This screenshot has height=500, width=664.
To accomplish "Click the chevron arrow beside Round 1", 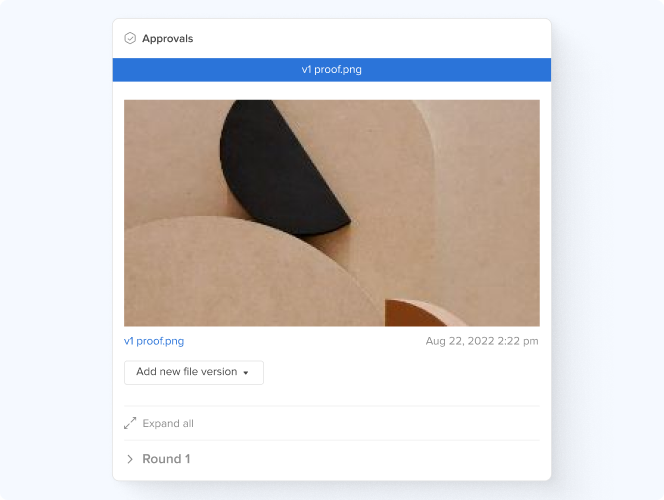I will coord(130,459).
